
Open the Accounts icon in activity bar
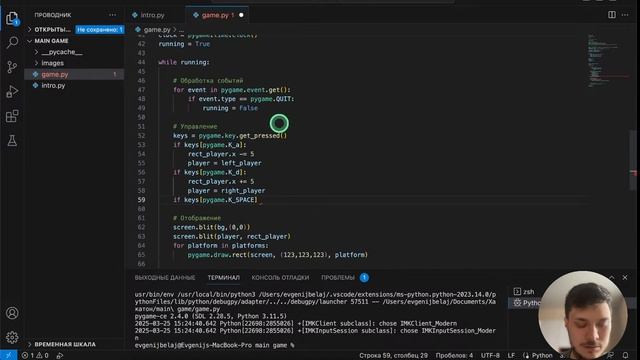click(x=12, y=313)
